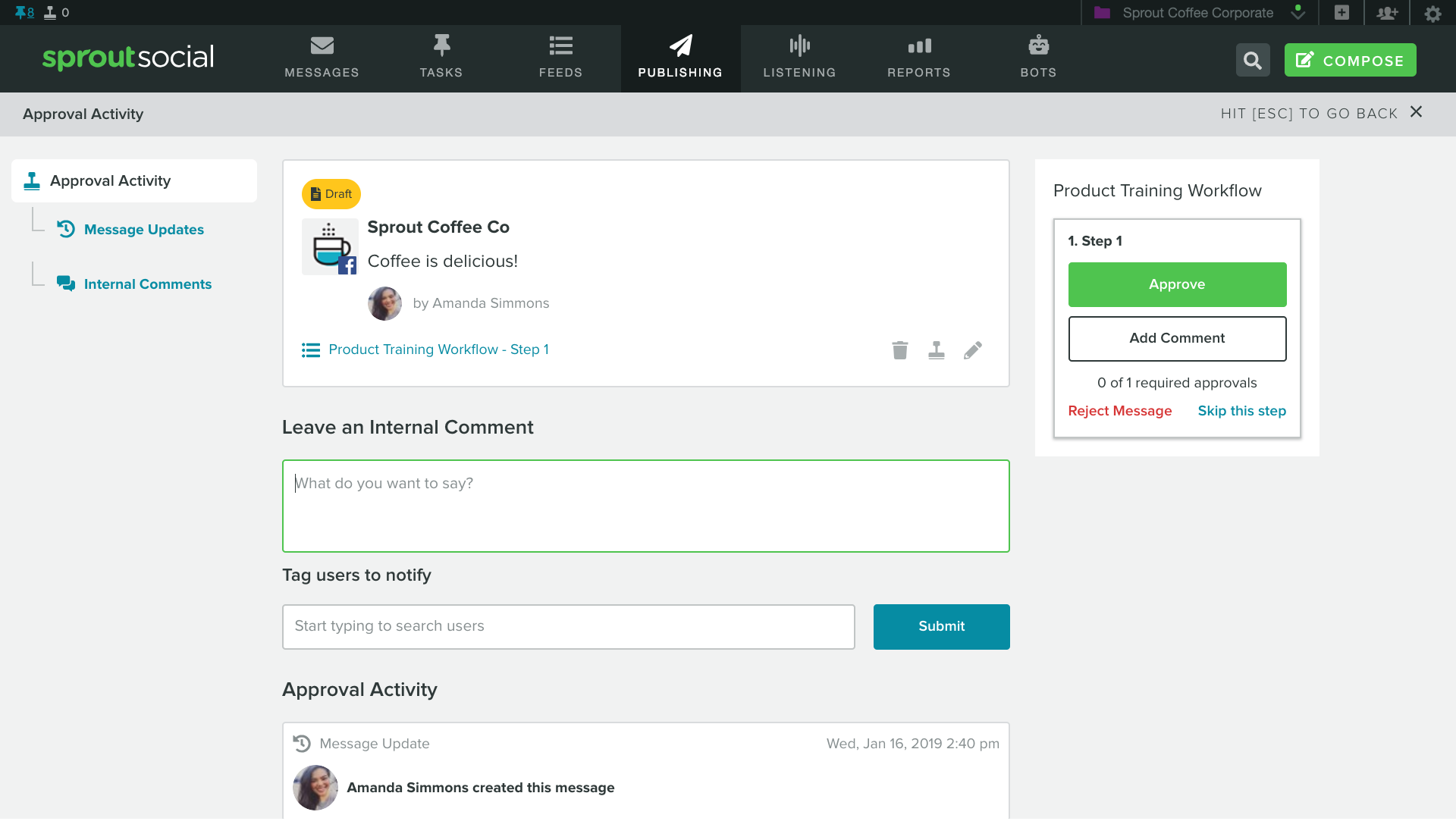Click the Sprout Coffee Corporate folder icon
This screenshot has height=840, width=1456.
click(x=1102, y=13)
